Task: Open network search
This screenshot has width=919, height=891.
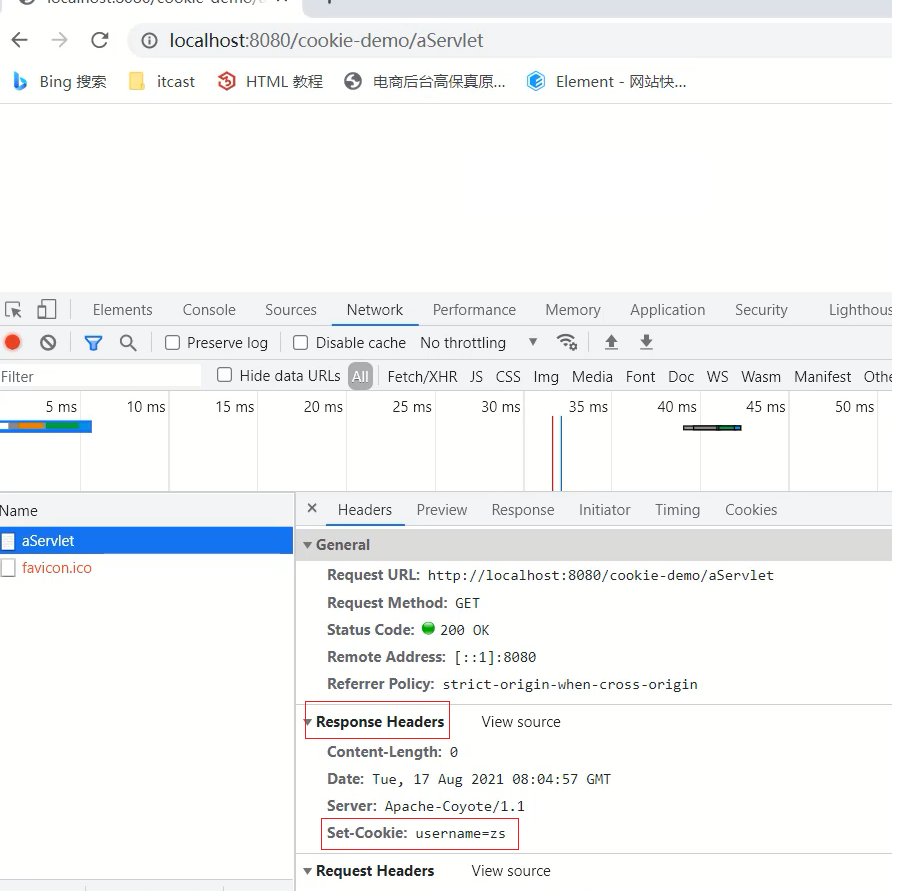Action: pos(128,343)
